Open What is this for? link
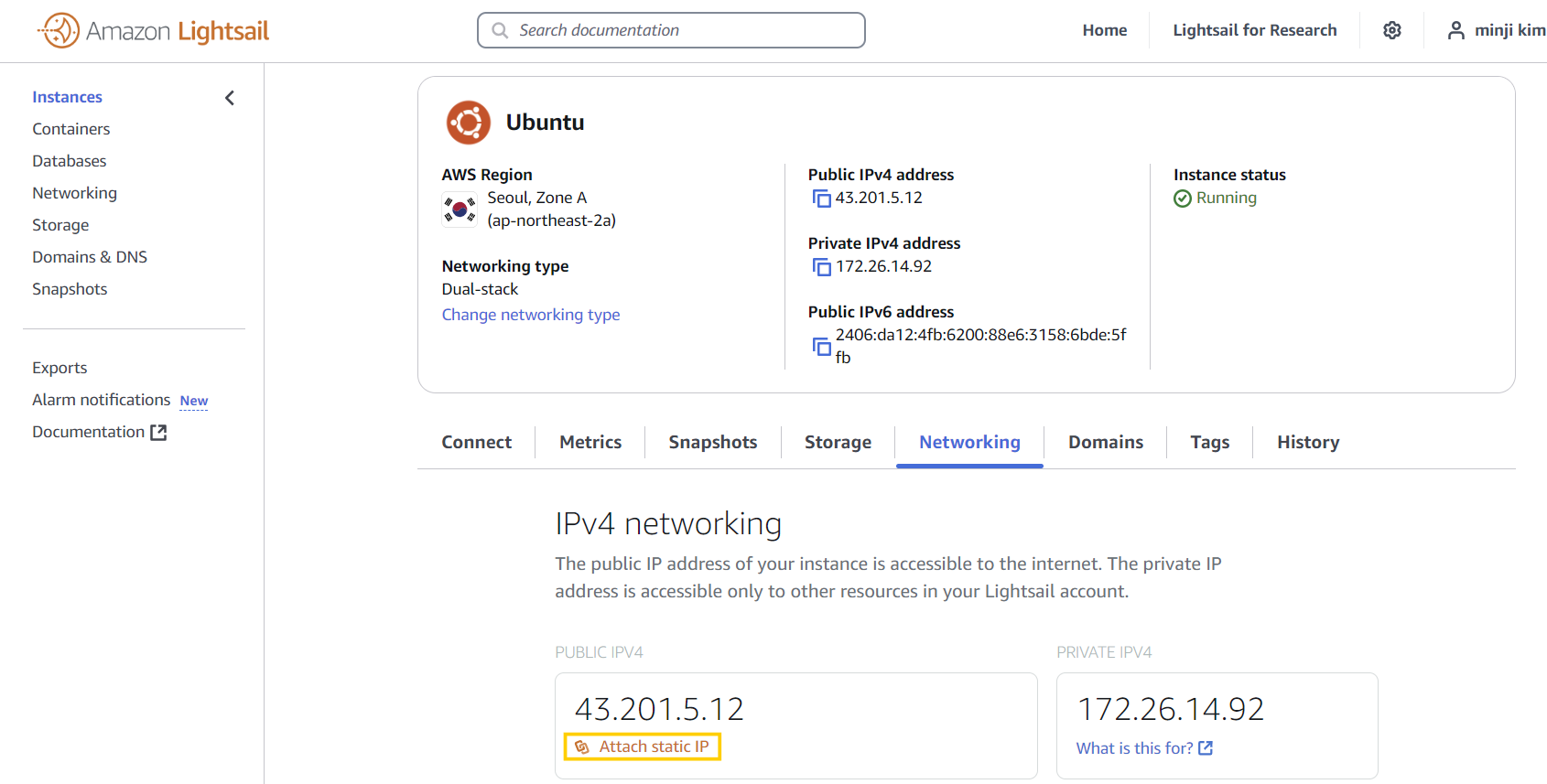 (x=1134, y=748)
